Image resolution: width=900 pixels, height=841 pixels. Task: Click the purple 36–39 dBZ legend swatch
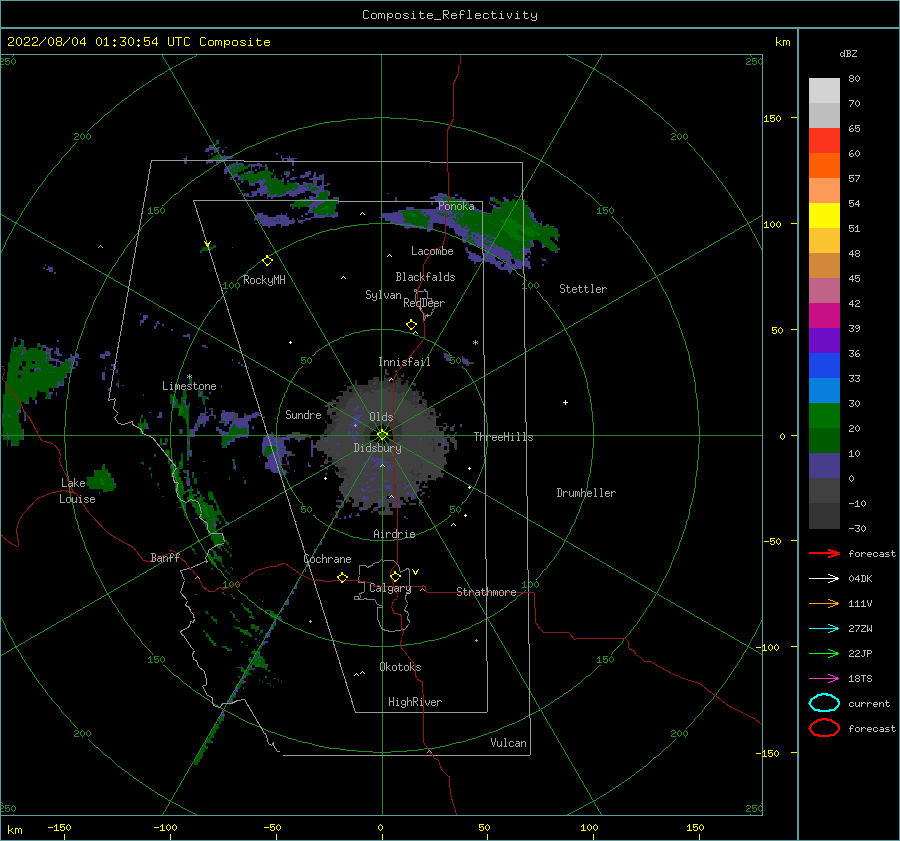pos(824,340)
